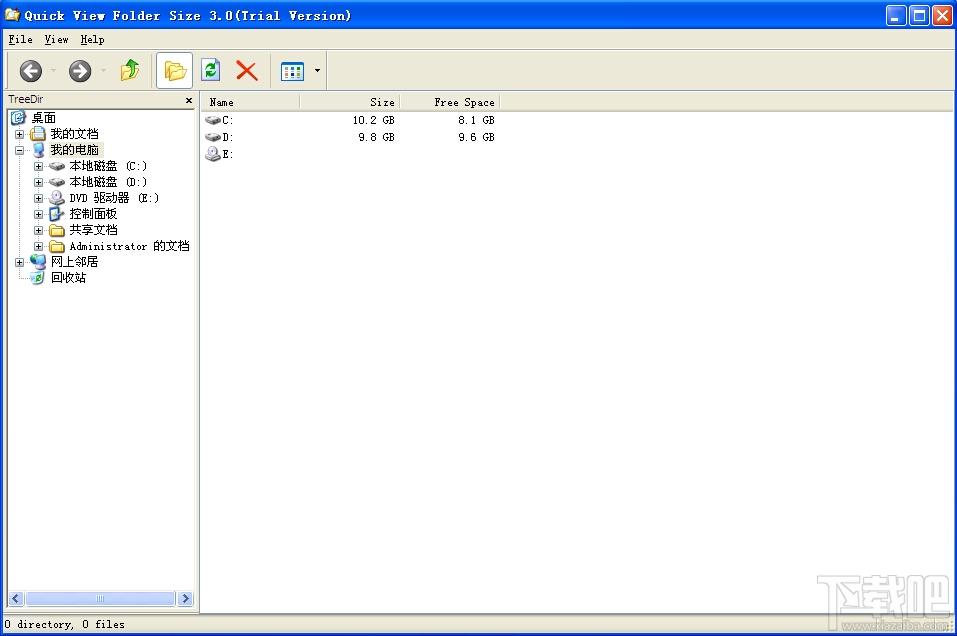This screenshot has width=957, height=636.
Task: Select the E: DVD drive entry
Action: point(220,154)
